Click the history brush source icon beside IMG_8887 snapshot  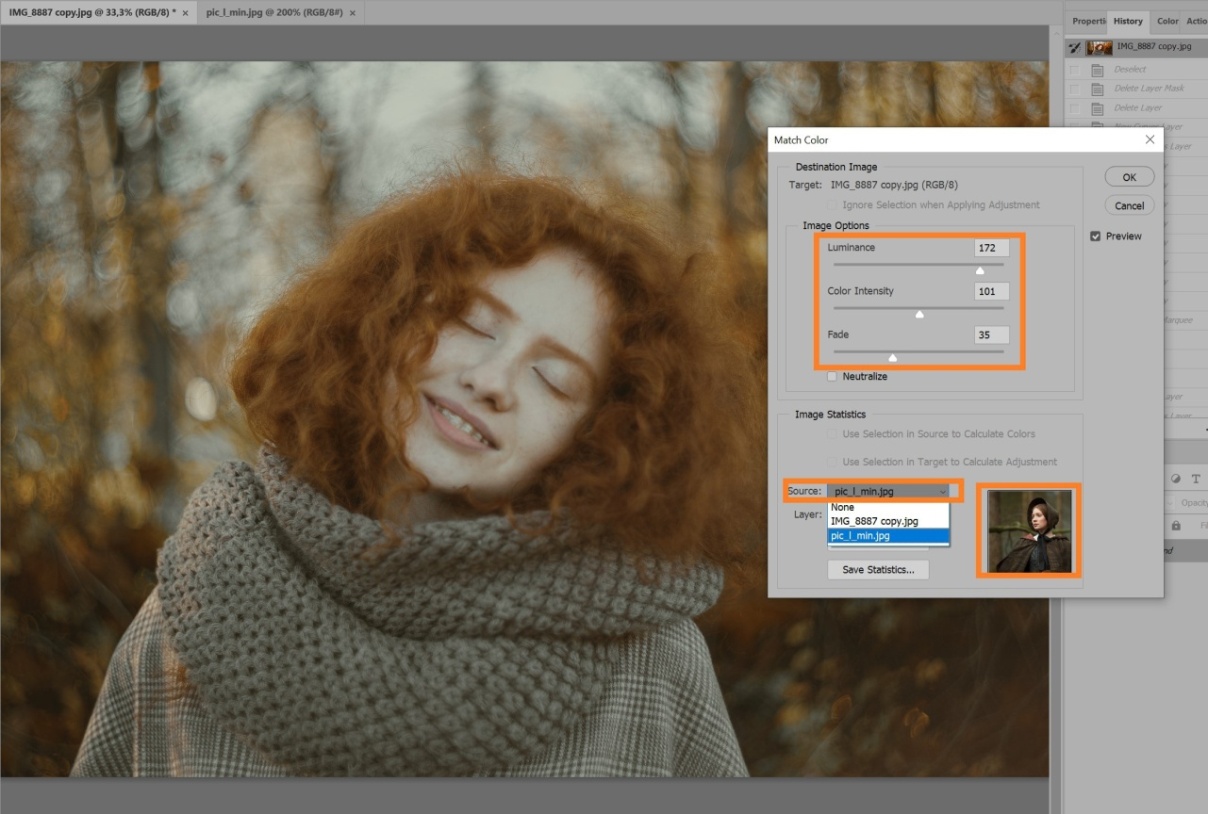point(1074,47)
